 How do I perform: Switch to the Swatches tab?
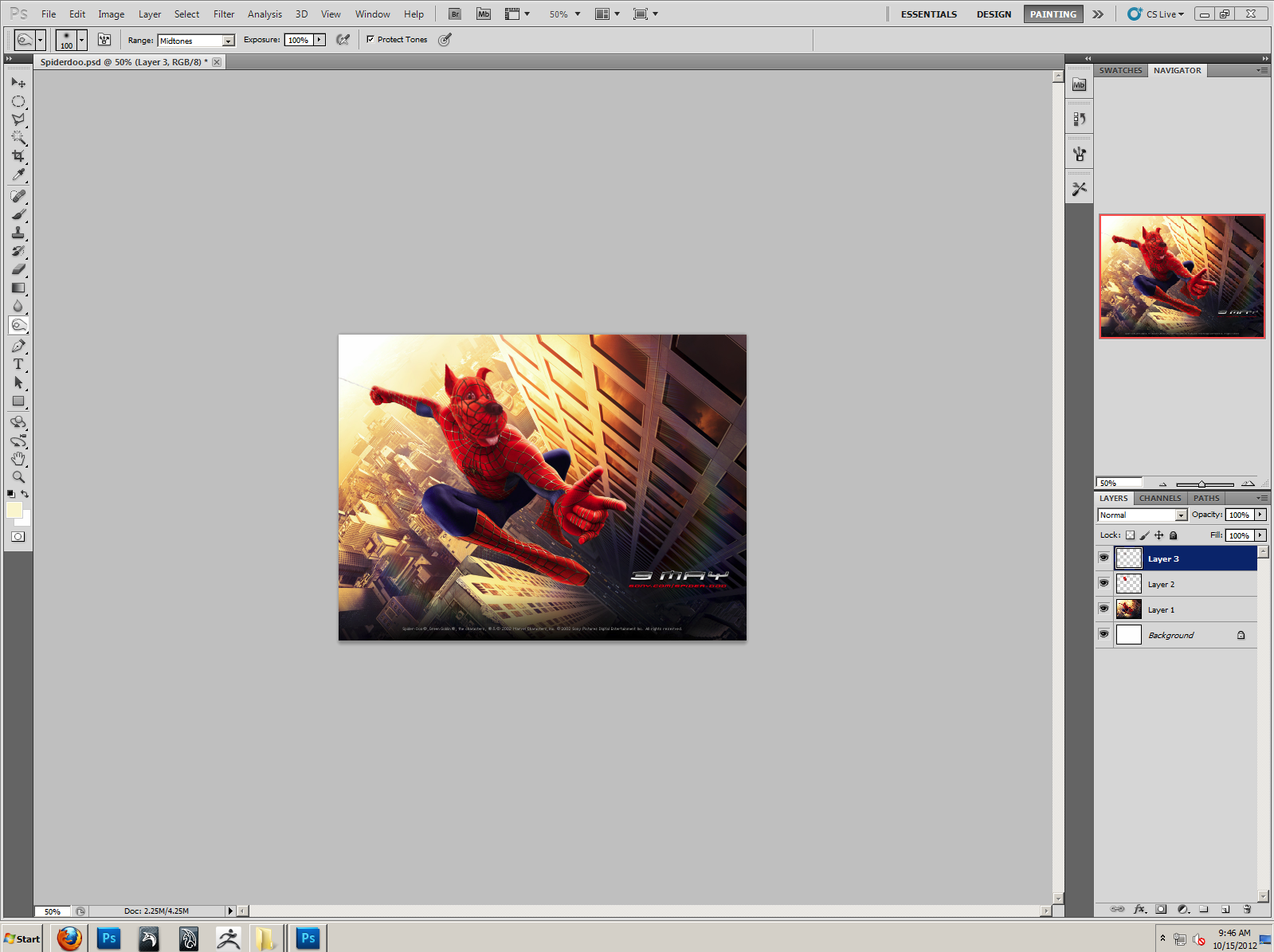click(x=1120, y=70)
